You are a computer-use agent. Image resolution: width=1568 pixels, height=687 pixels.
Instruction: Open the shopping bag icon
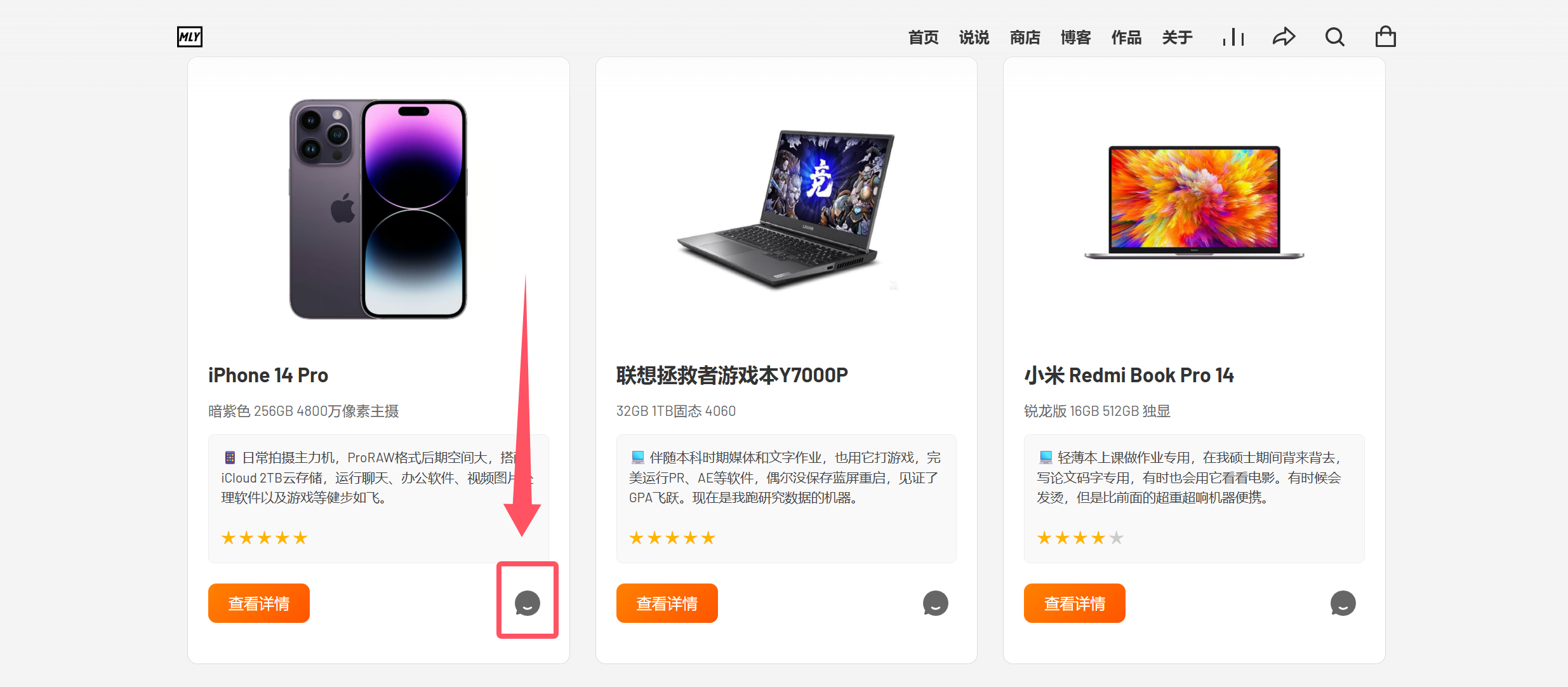1385,37
